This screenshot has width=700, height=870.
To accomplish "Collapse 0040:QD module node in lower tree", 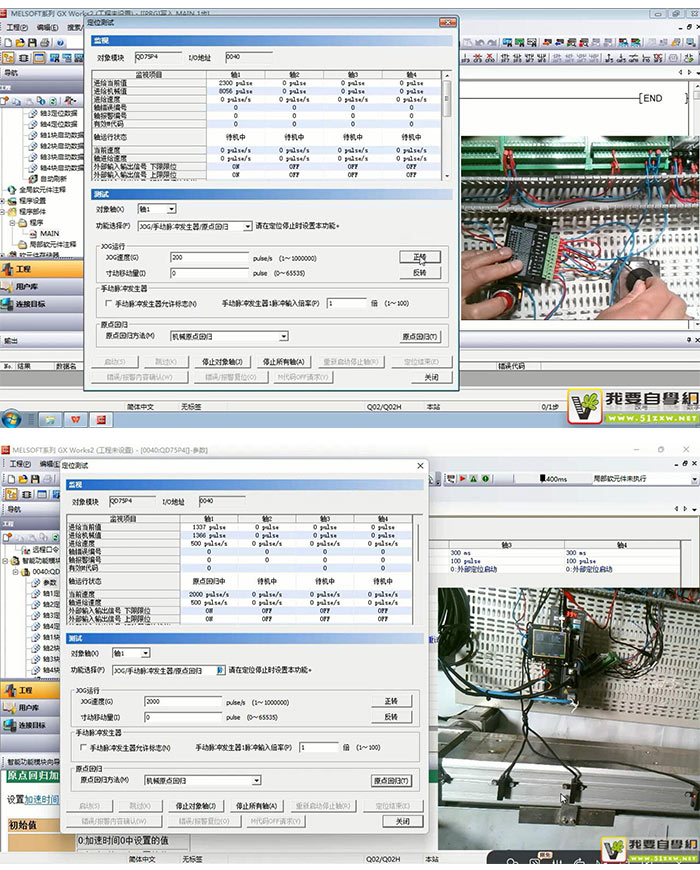I will (x=16, y=572).
